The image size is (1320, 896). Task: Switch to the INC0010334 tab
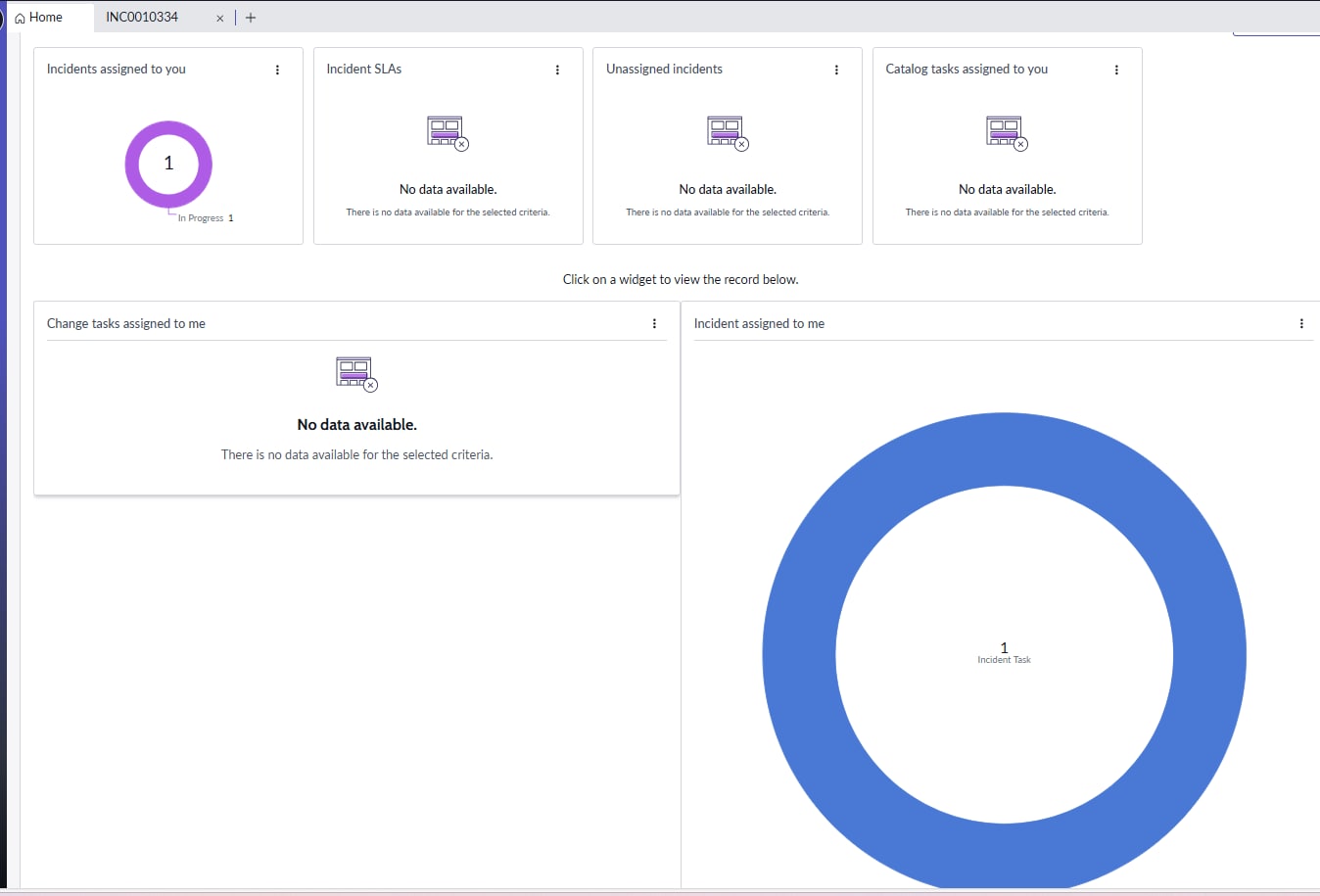[x=142, y=18]
